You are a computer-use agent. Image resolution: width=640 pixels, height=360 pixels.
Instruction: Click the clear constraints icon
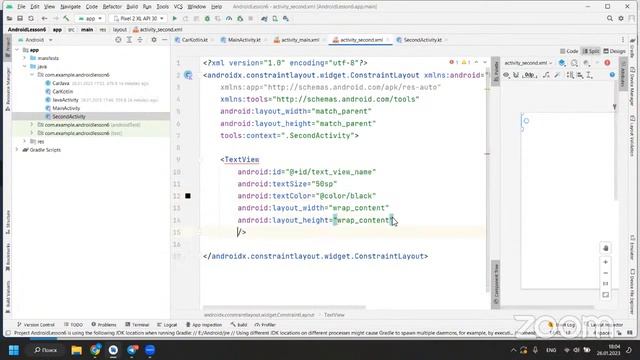pyautogui.click(x=546, y=75)
